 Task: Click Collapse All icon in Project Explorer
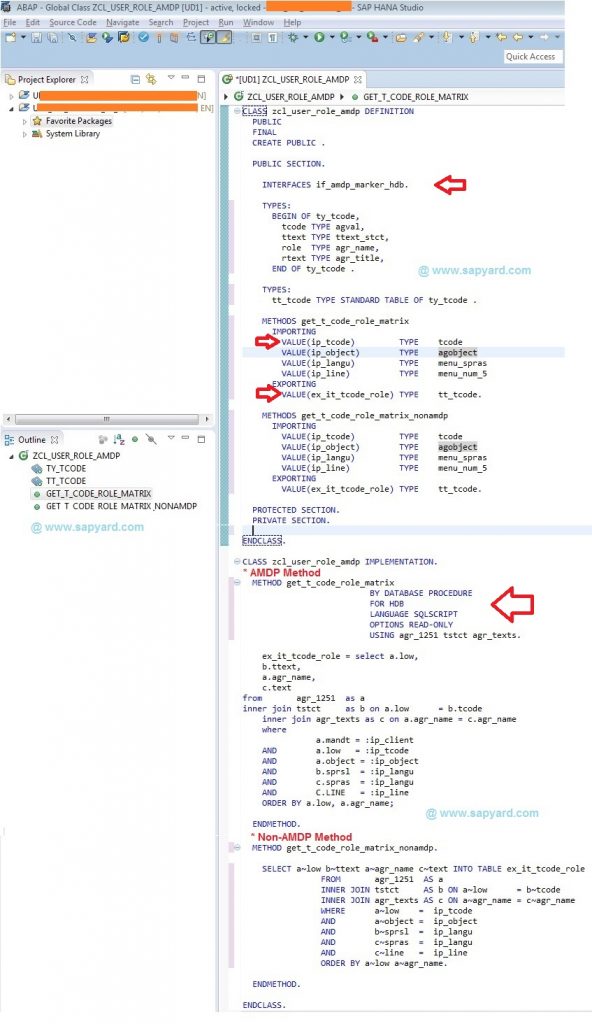tap(135, 79)
